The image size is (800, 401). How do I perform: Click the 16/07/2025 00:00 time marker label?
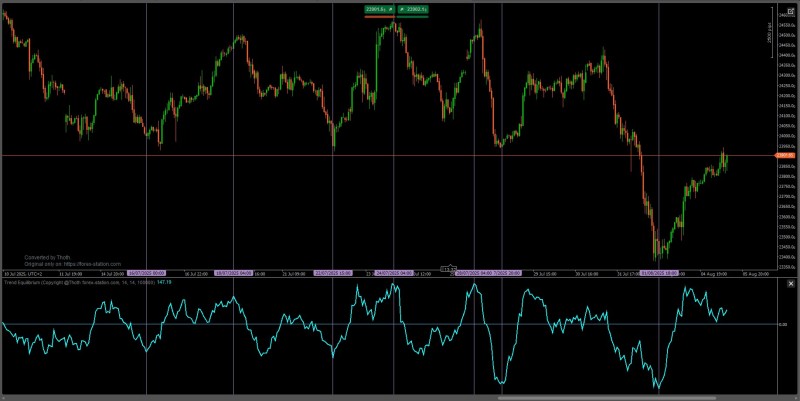coord(146,273)
